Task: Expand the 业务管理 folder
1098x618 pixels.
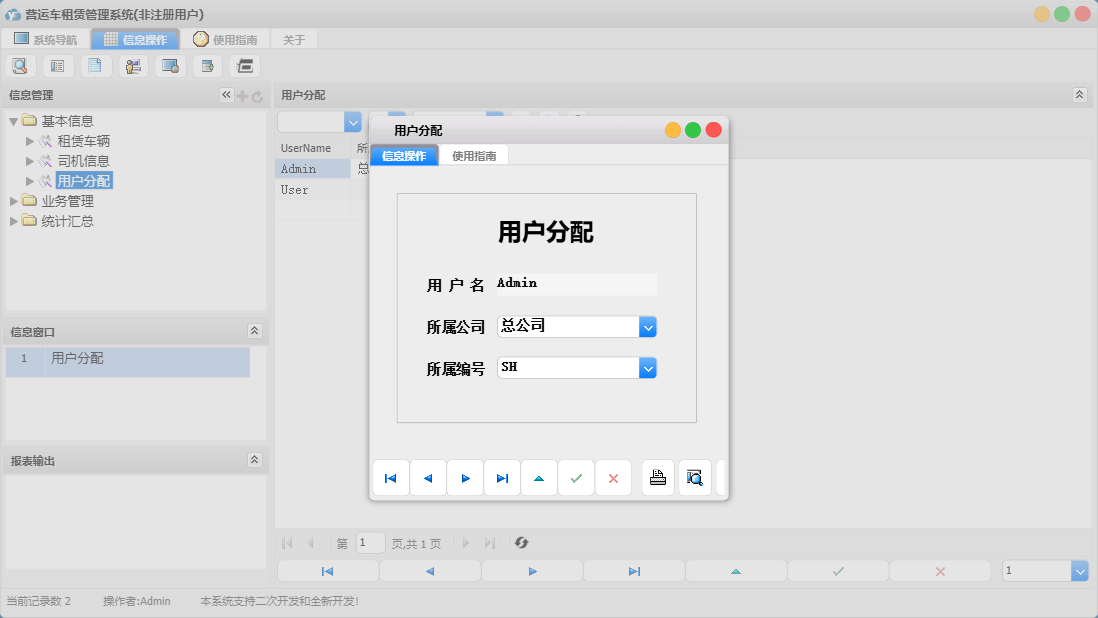Action: tap(14, 201)
